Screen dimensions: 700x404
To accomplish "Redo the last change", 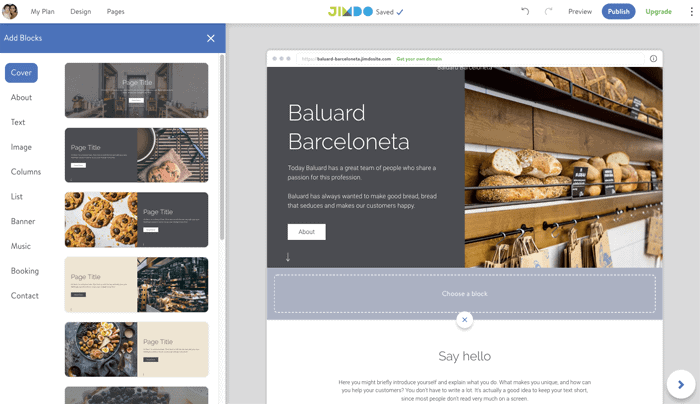I will click(x=548, y=11).
